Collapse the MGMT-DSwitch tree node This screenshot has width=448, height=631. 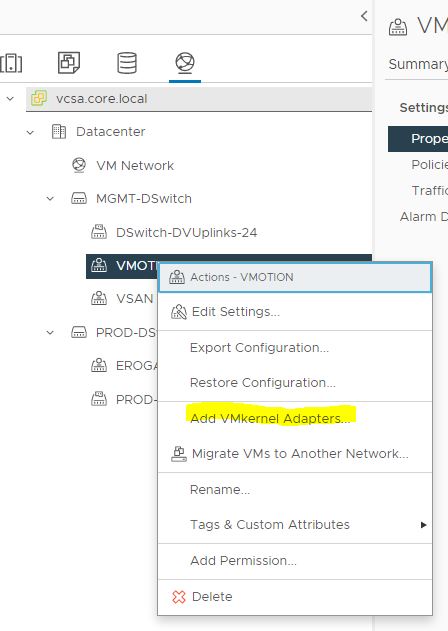point(50,199)
